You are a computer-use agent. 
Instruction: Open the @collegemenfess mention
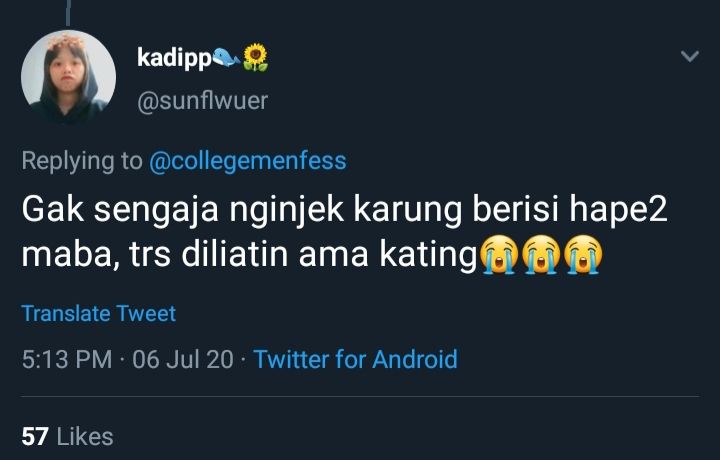coord(247,160)
